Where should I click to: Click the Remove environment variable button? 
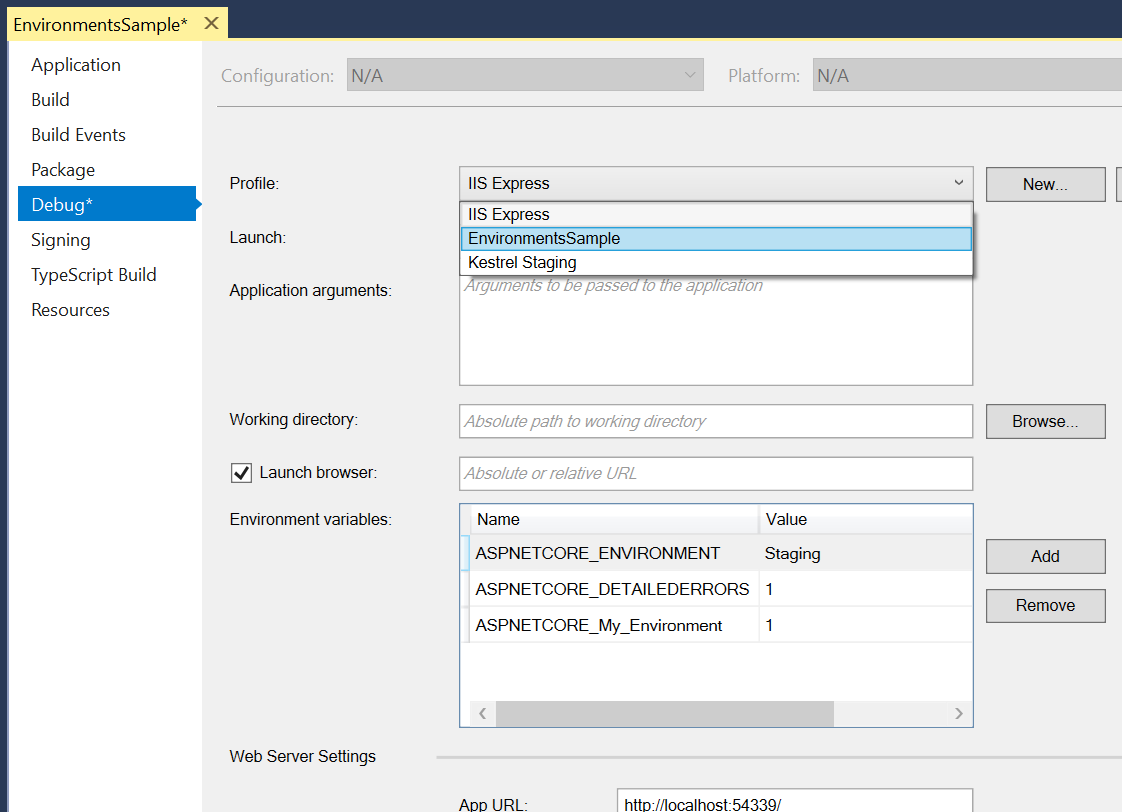pos(1045,606)
